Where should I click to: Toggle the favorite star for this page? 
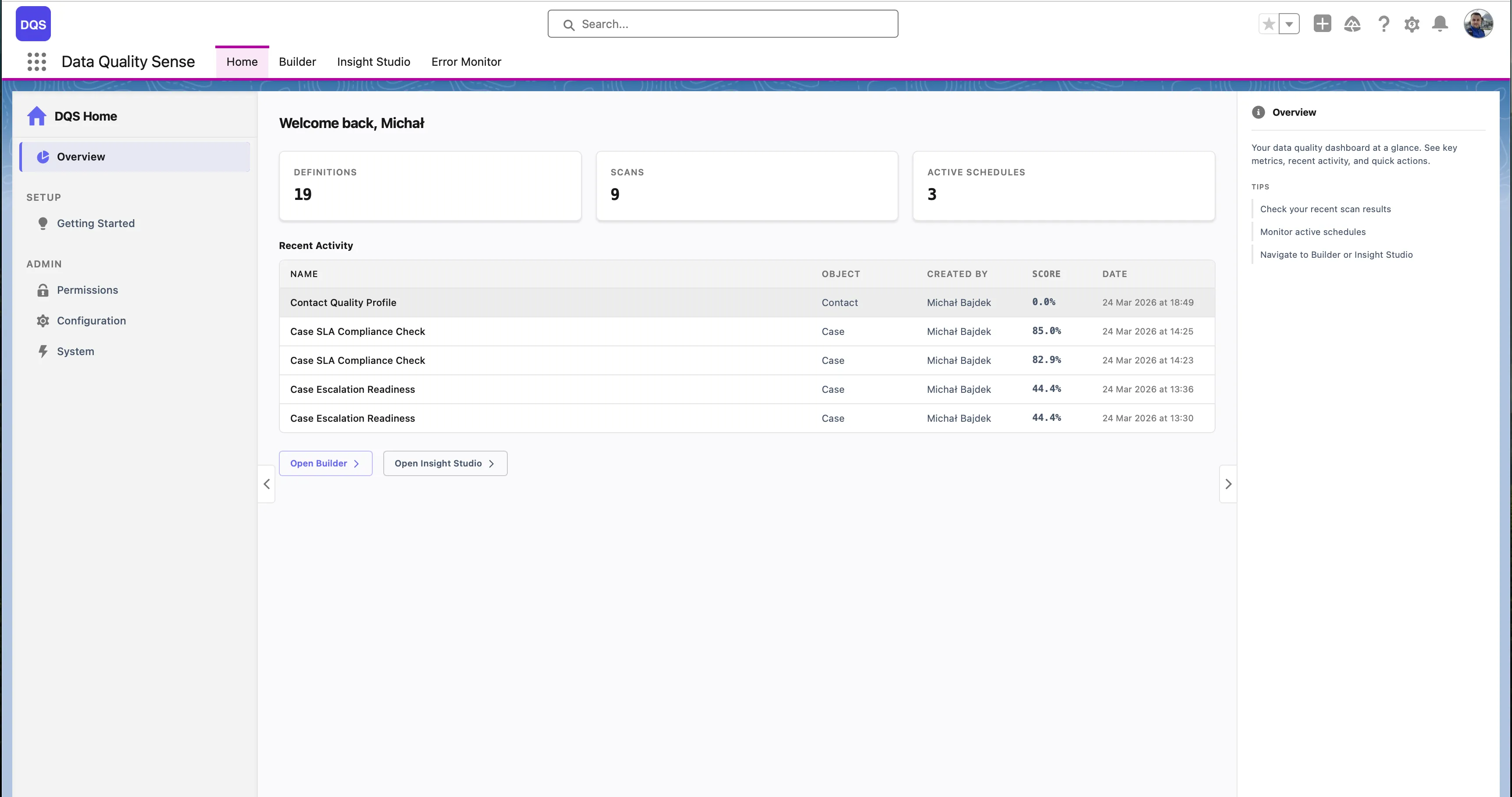point(1269,24)
